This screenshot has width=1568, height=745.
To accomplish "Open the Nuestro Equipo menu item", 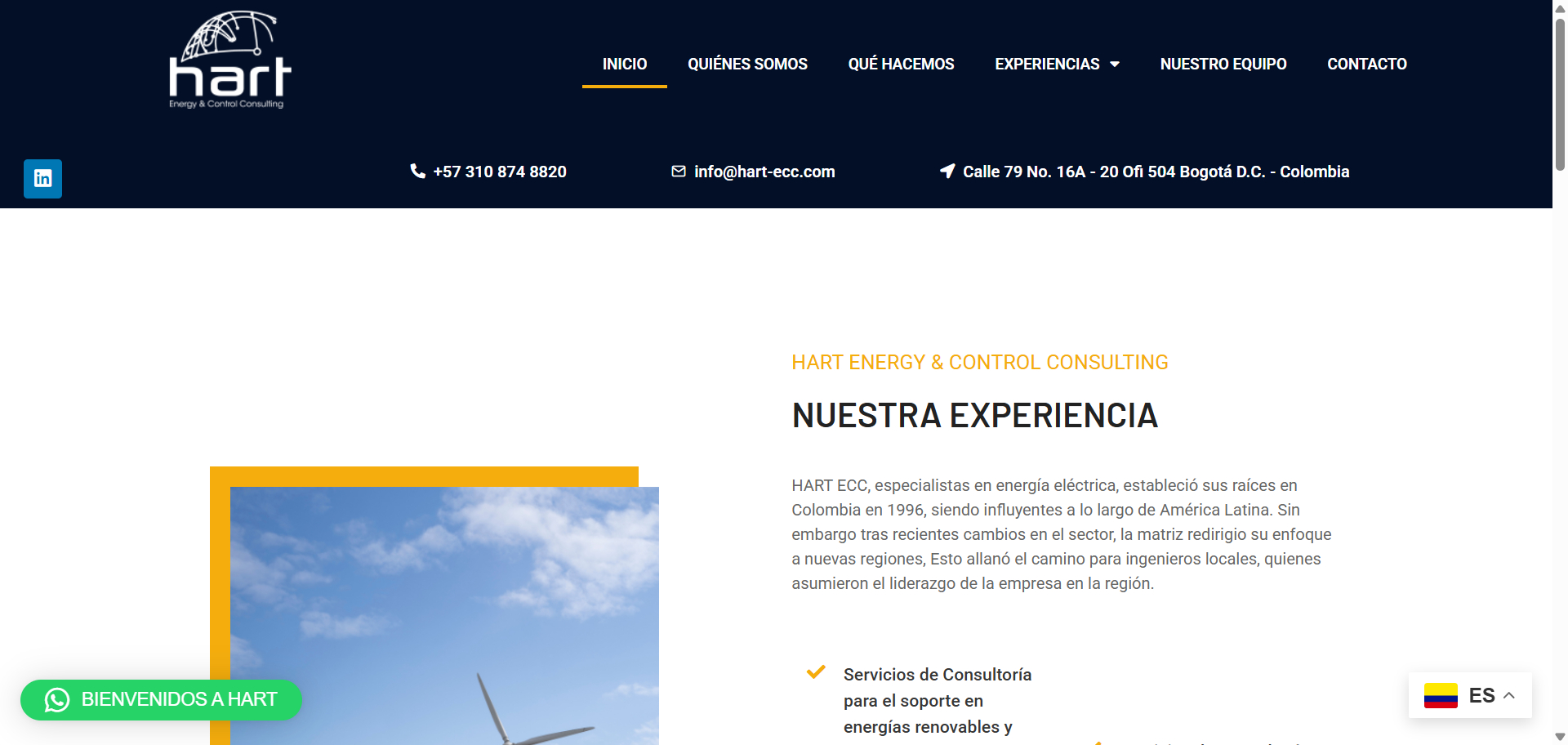I will [1223, 64].
